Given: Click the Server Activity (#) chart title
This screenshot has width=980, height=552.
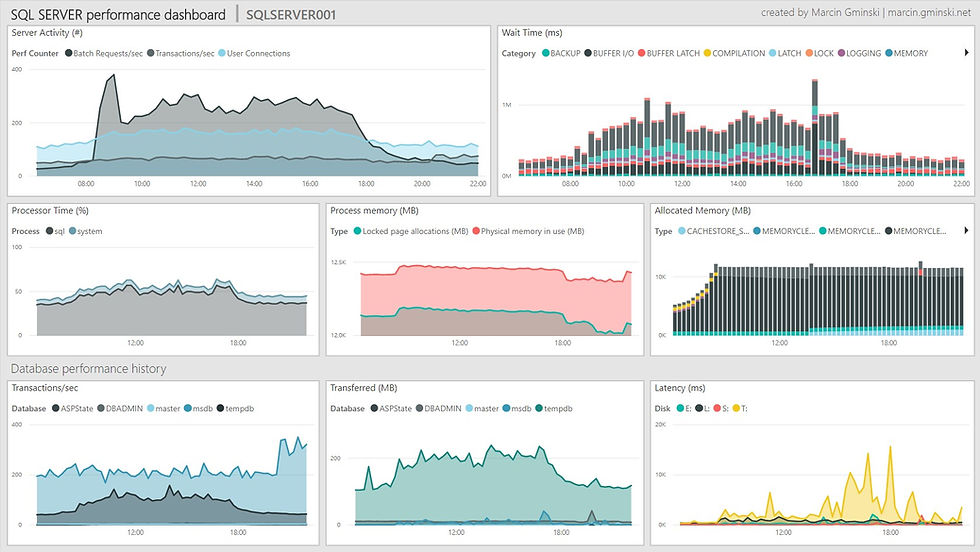Looking at the screenshot, I should coord(47,33).
